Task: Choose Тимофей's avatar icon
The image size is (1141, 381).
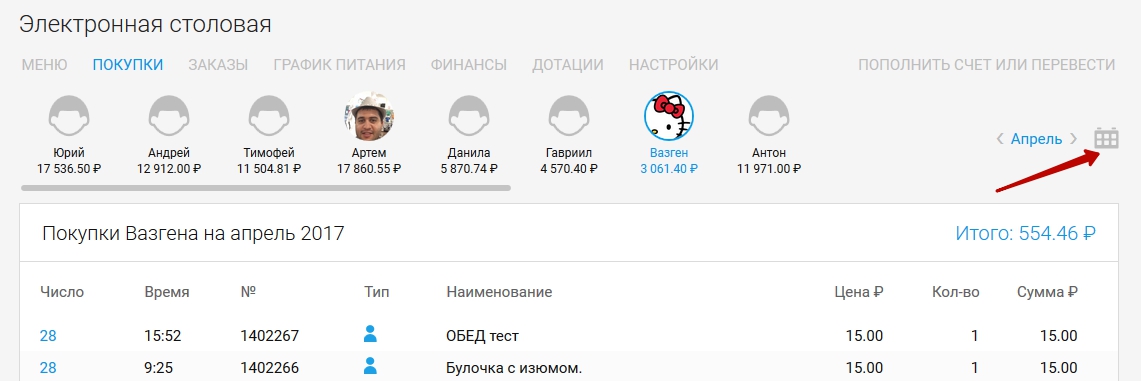Action: [269, 116]
